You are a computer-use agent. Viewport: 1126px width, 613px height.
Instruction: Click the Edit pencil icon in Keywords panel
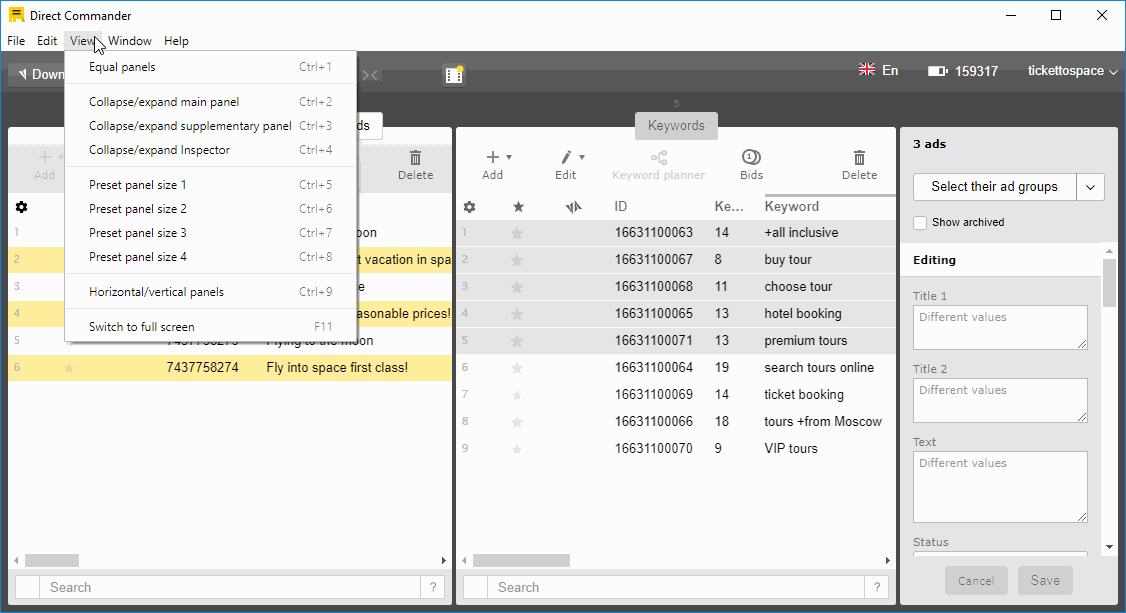point(566,158)
